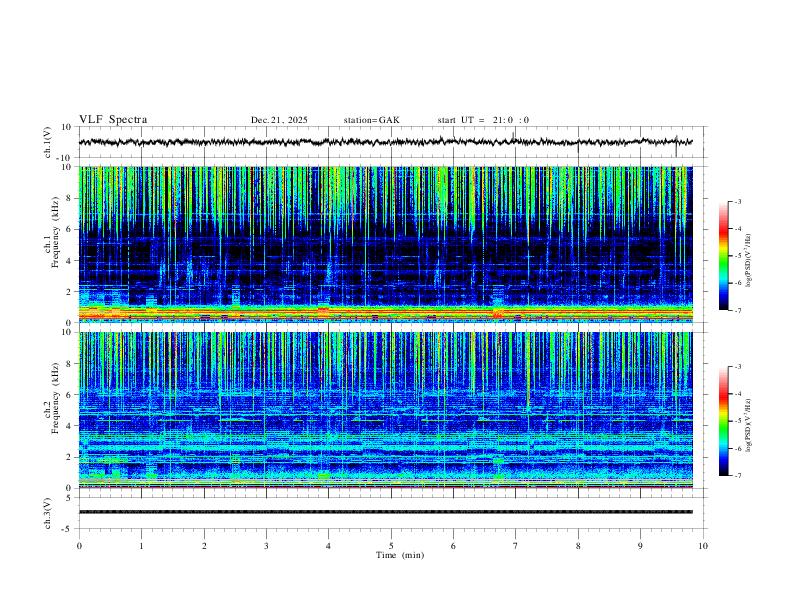This screenshot has width=792, height=612.
Task: Click the ch.2 spectrogram plot
Action: click(385, 410)
